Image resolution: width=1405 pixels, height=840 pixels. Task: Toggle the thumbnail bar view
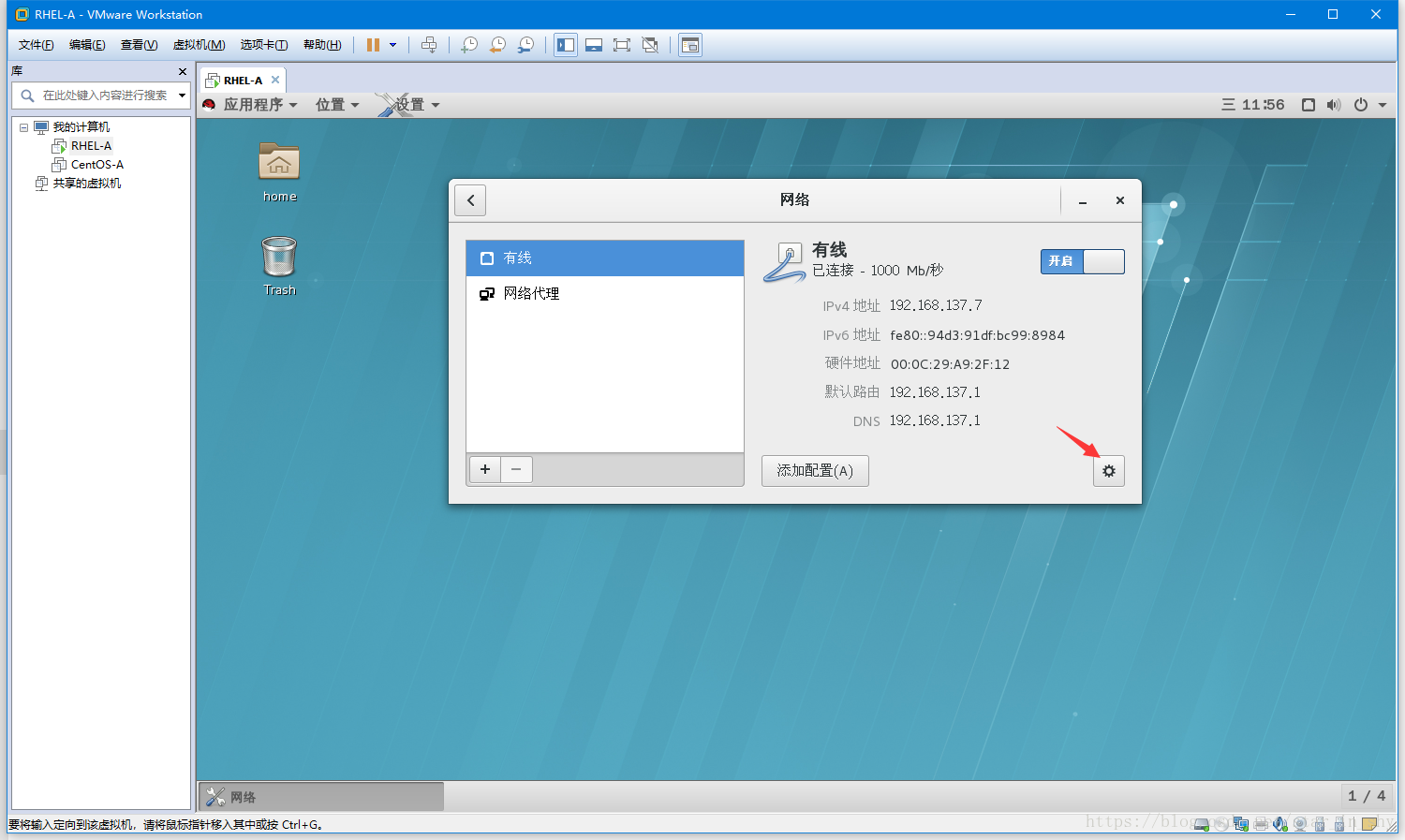(x=594, y=45)
